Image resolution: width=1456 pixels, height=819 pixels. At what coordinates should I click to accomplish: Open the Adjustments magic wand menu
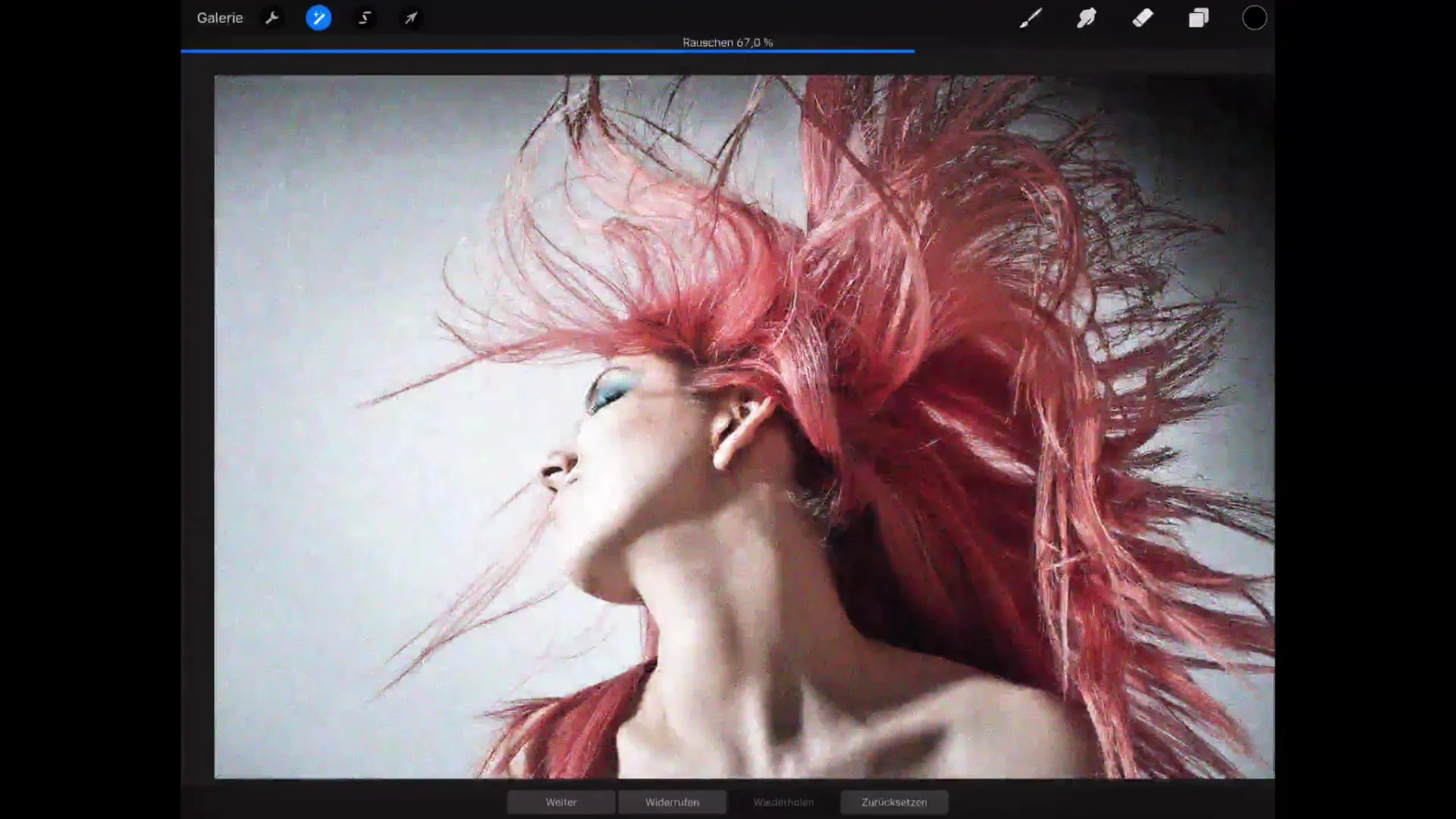(318, 17)
